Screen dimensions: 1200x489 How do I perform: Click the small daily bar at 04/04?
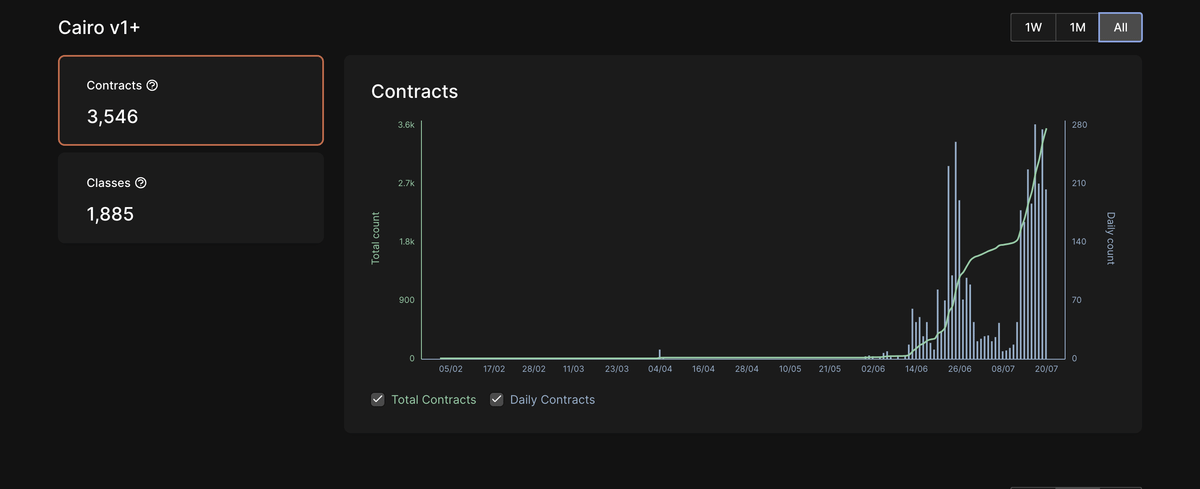click(x=660, y=354)
